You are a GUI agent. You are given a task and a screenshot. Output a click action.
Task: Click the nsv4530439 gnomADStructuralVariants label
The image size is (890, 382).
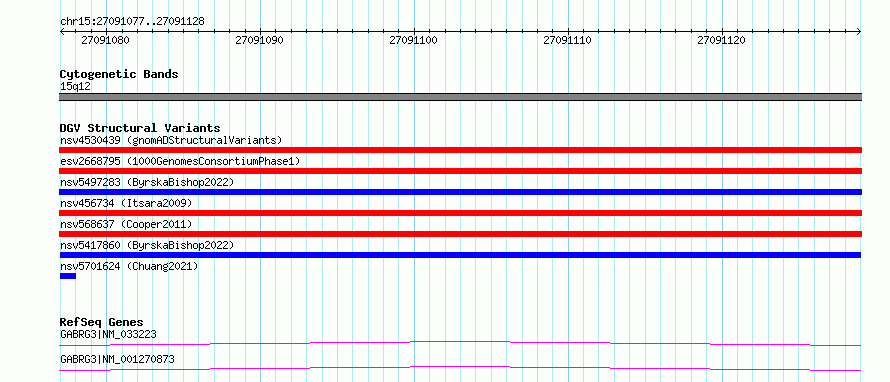point(171,140)
